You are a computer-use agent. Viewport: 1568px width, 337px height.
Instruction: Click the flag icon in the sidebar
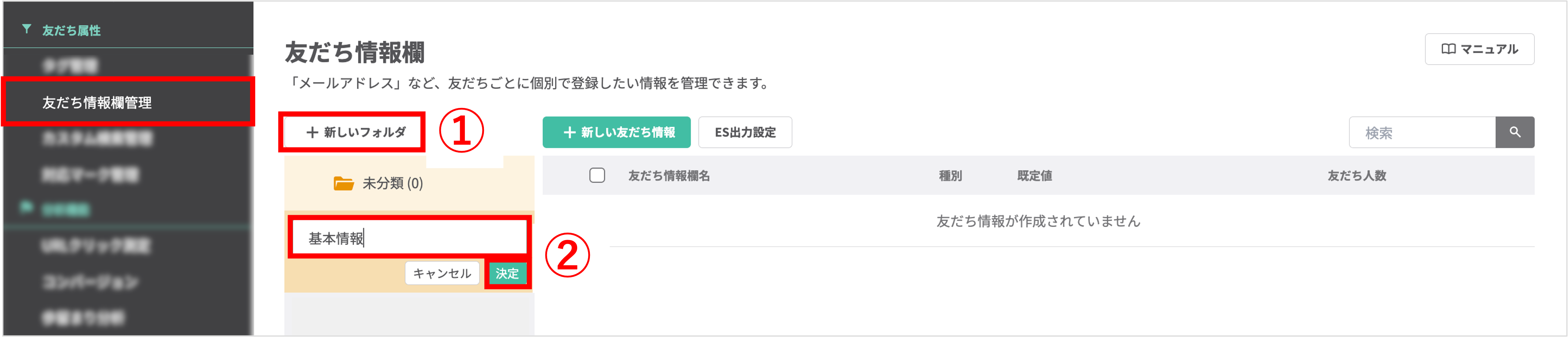point(26,207)
